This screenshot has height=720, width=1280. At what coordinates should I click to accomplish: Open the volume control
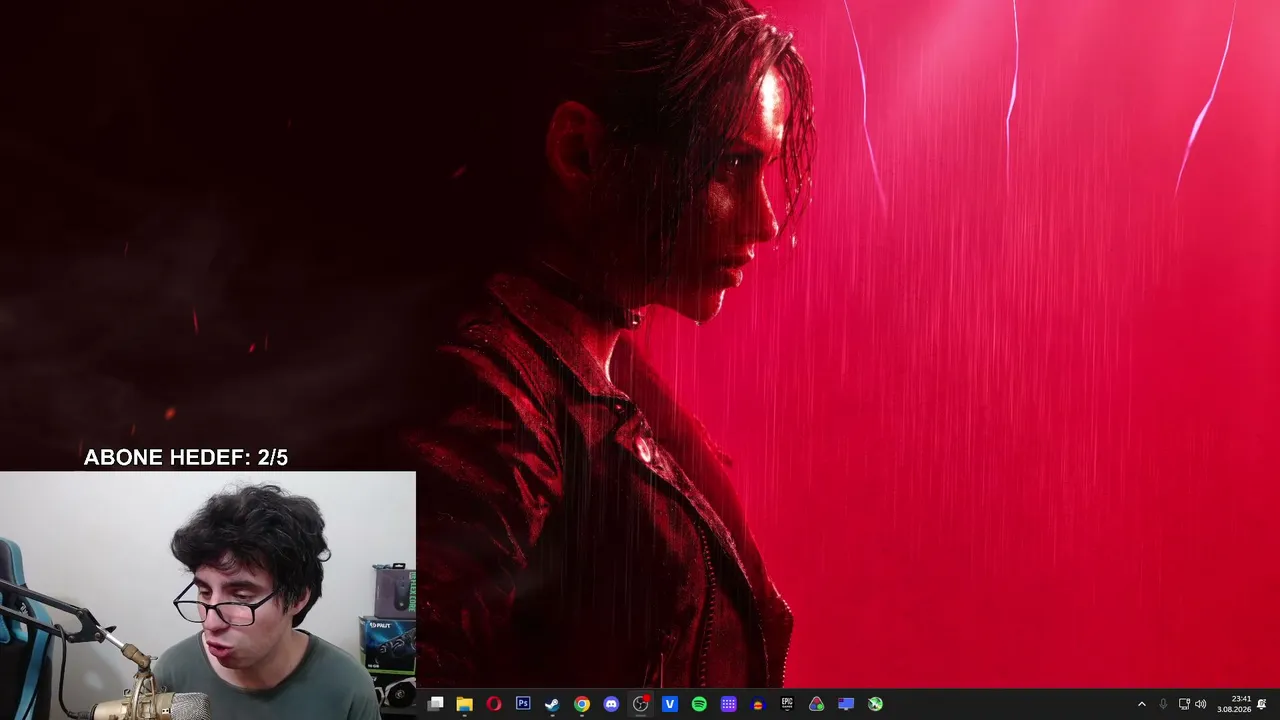click(1201, 704)
